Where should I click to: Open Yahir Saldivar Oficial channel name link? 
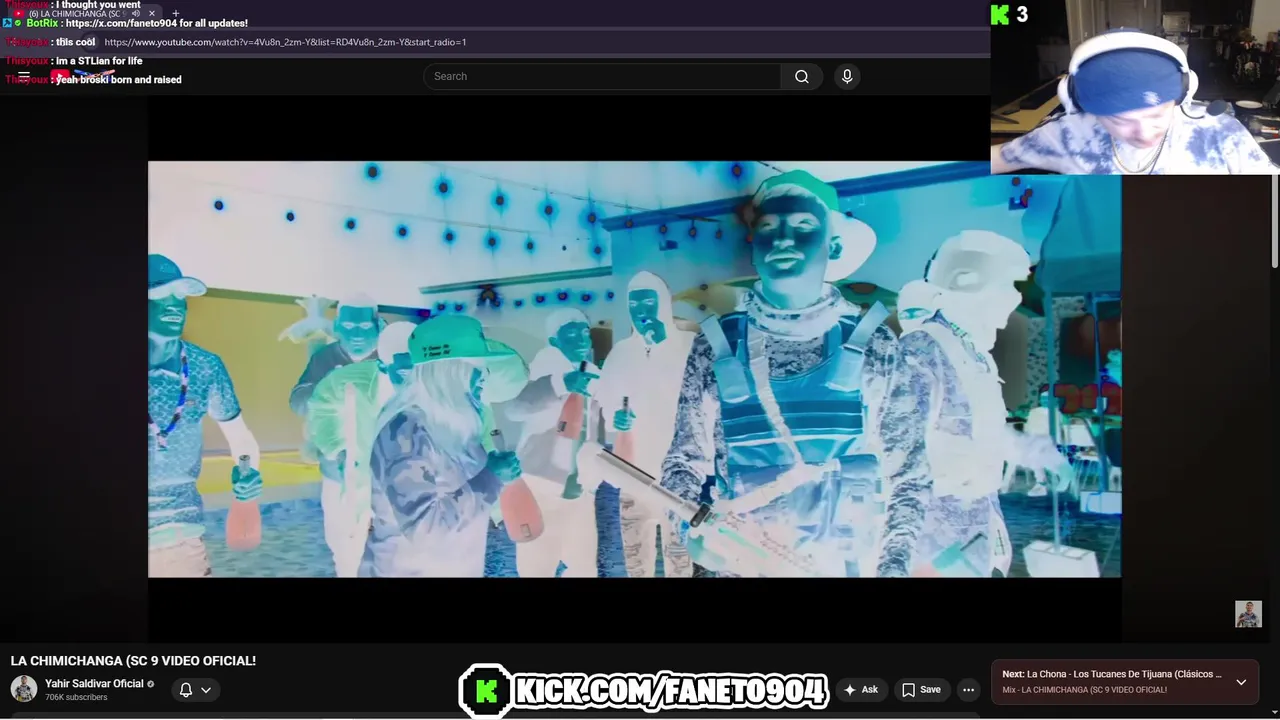[94, 684]
